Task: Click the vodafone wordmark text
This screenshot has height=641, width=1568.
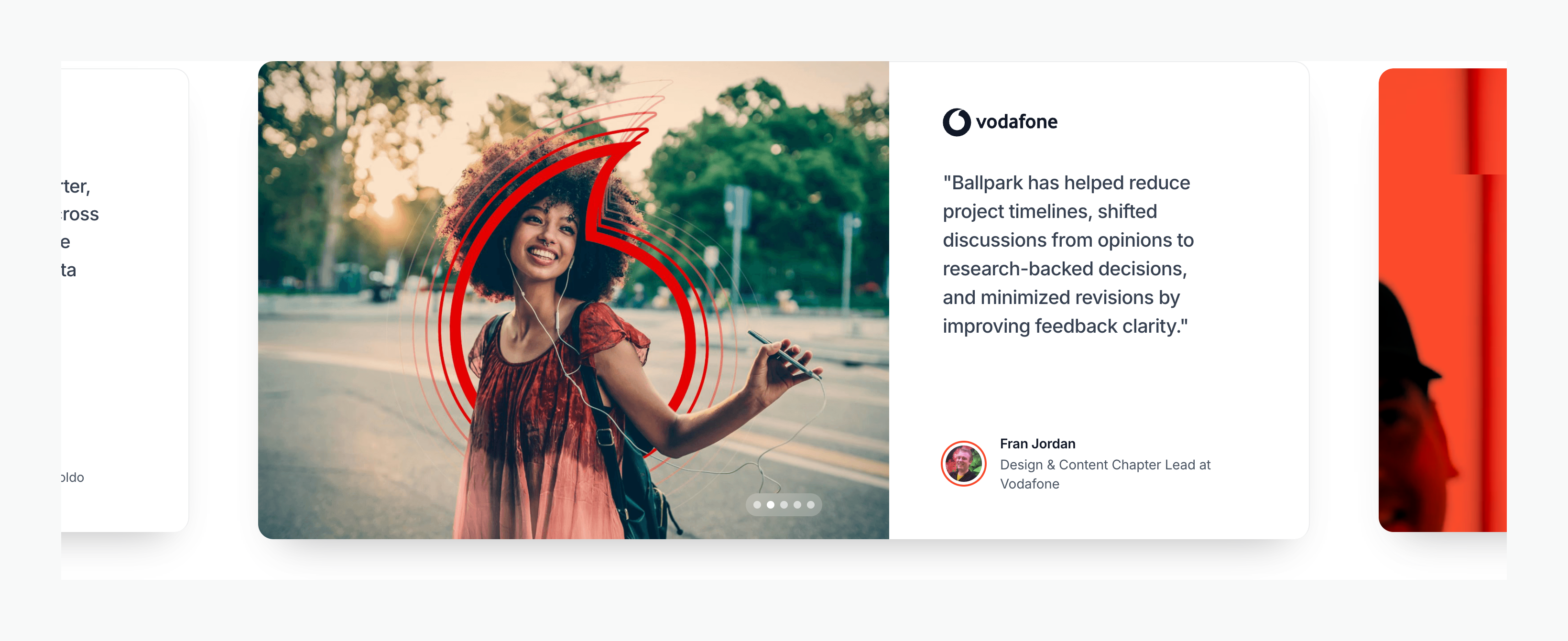Action: (1016, 122)
